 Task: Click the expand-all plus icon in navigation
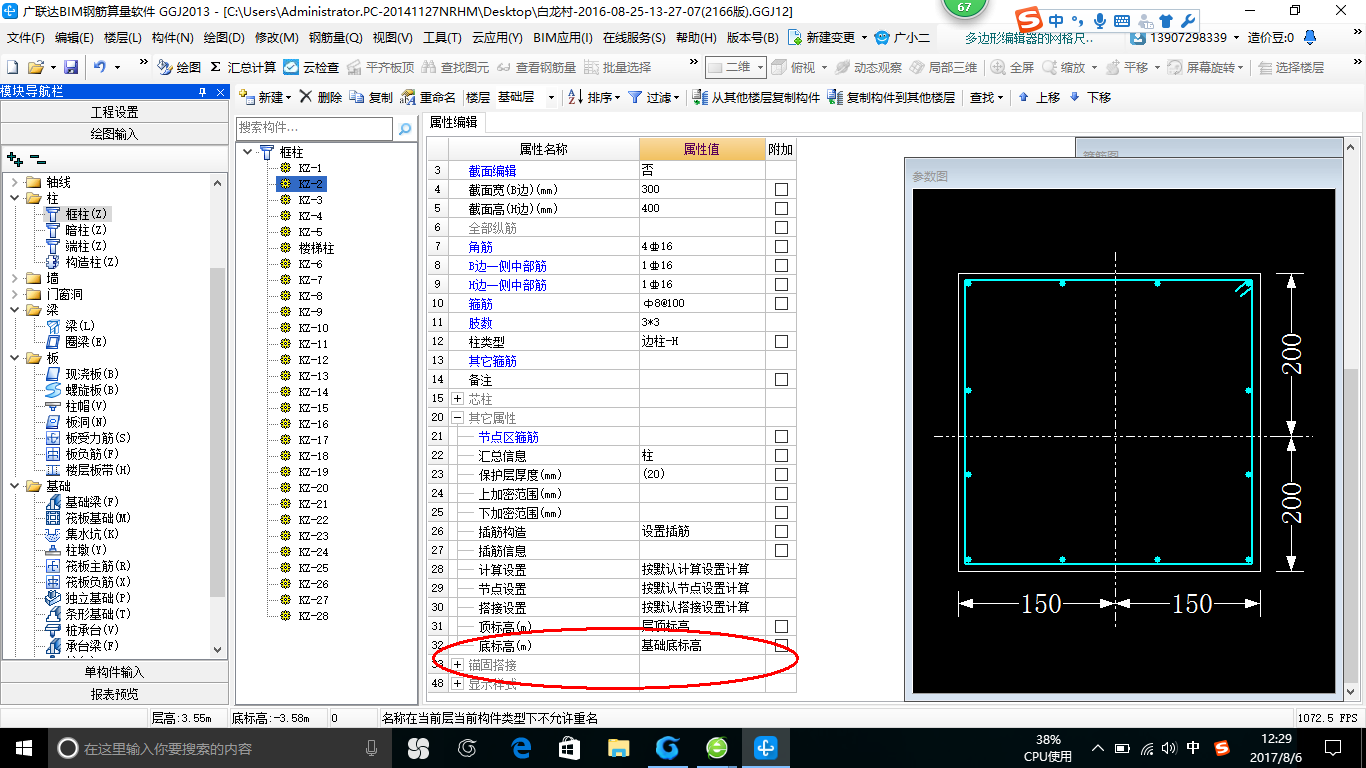click(x=15, y=158)
